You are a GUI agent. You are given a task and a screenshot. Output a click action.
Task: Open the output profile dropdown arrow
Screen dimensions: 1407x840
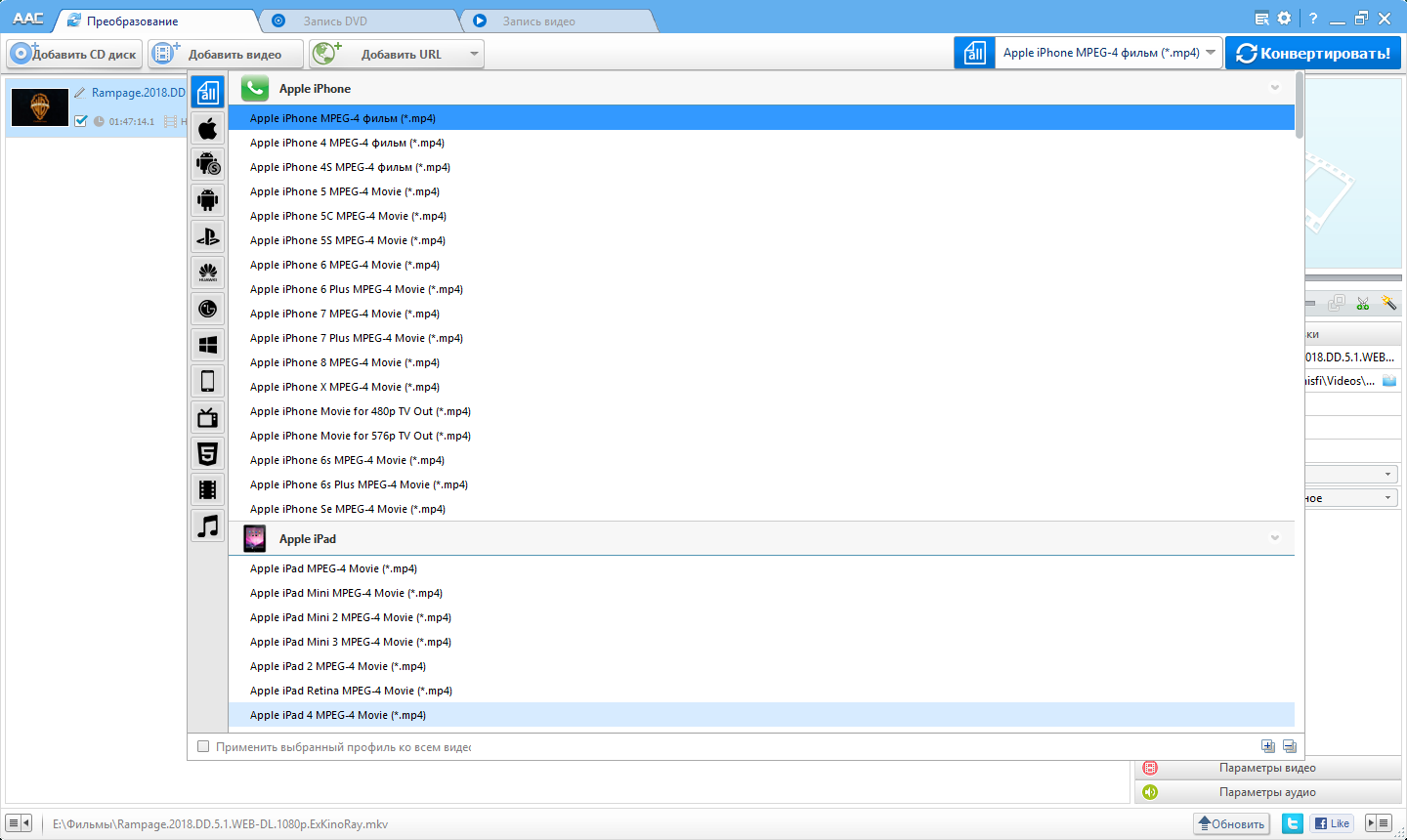1211,53
